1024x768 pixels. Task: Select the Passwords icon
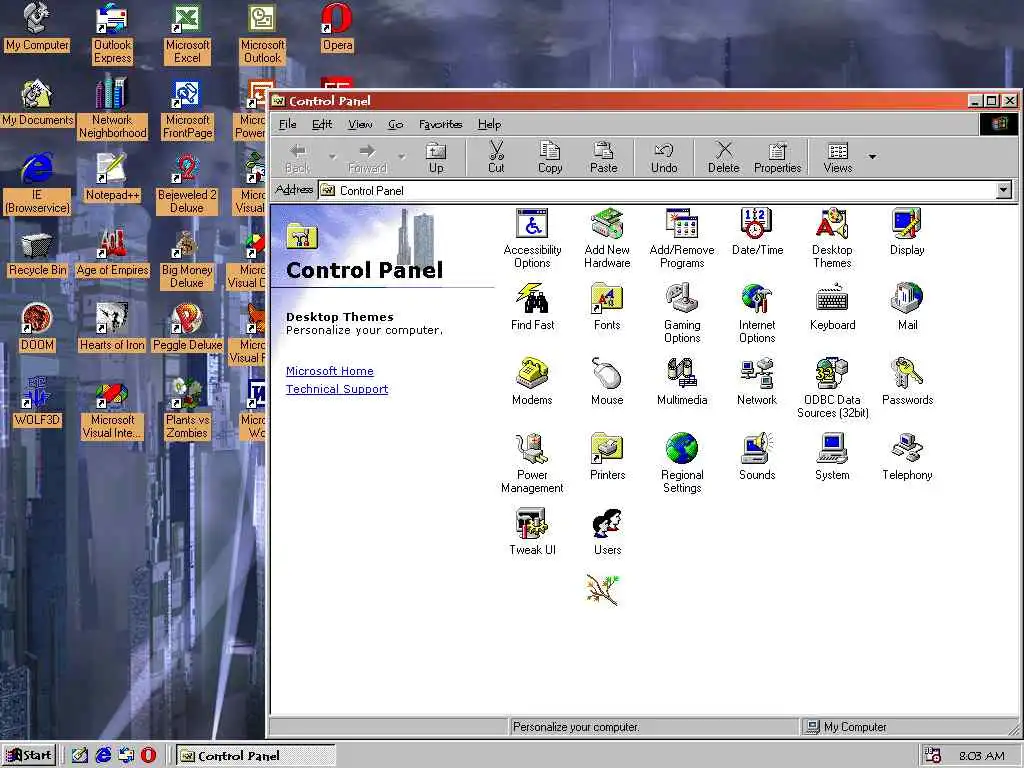(907, 383)
